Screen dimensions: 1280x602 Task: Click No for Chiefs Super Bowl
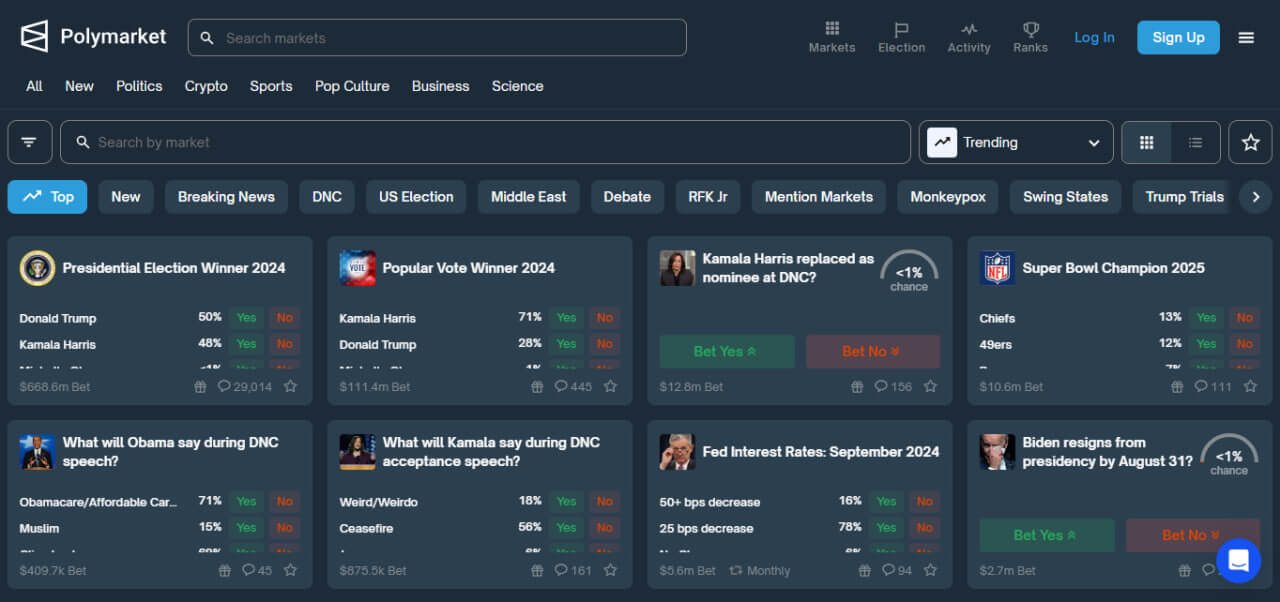1244,318
